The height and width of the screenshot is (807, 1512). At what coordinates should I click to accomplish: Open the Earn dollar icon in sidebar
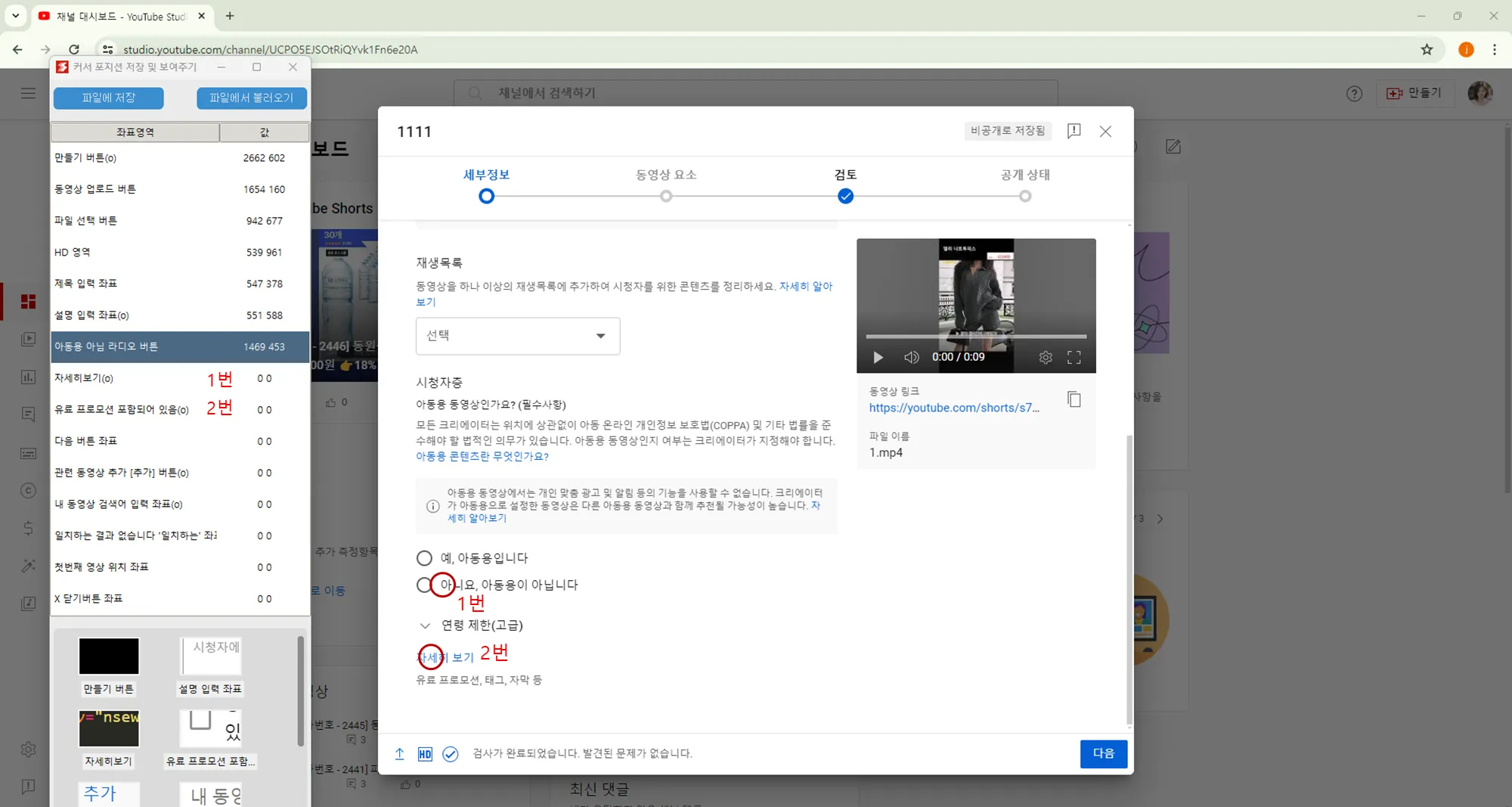click(28, 528)
